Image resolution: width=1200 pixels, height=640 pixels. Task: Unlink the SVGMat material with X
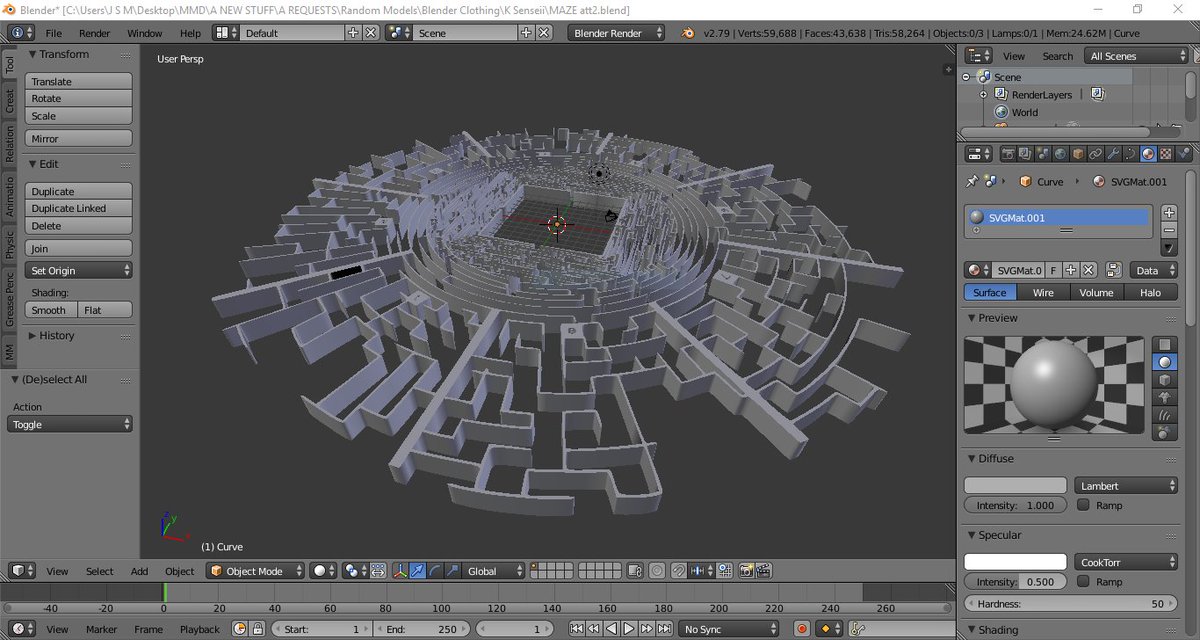1088,270
